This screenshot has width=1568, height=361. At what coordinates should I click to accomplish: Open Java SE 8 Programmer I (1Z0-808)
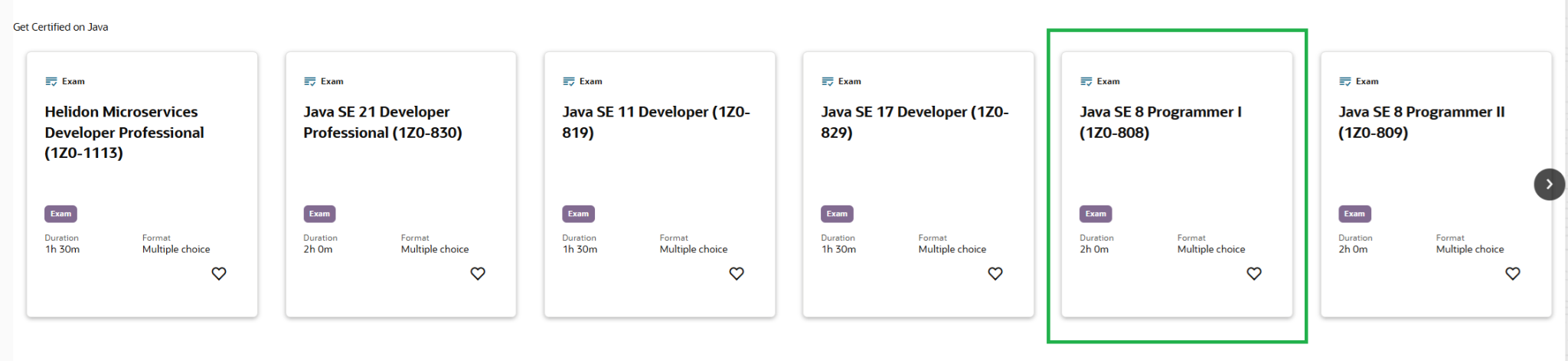pyautogui.click(x=1161, y=122)
